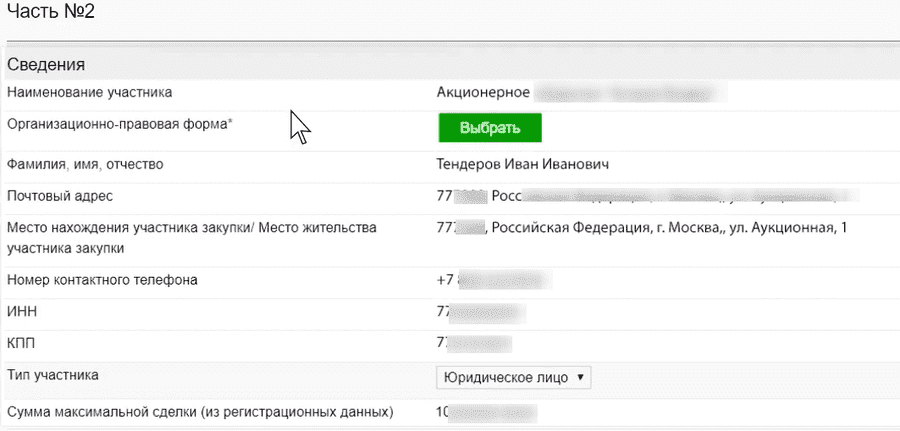Viewport: 900px width, 431px height.
Task: Click the Сведения section header
Action: point(46,65)
